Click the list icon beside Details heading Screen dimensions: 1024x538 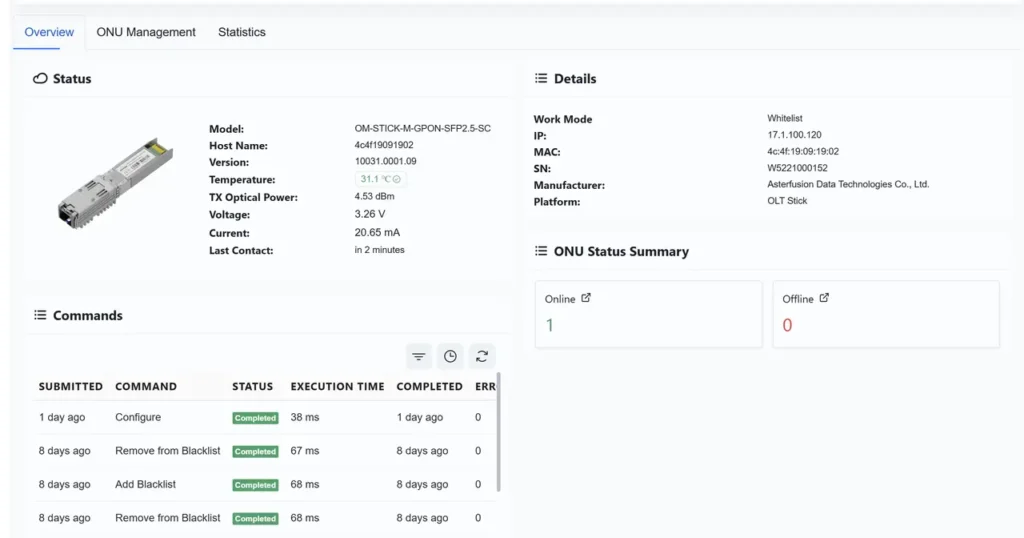coord(541,78)
